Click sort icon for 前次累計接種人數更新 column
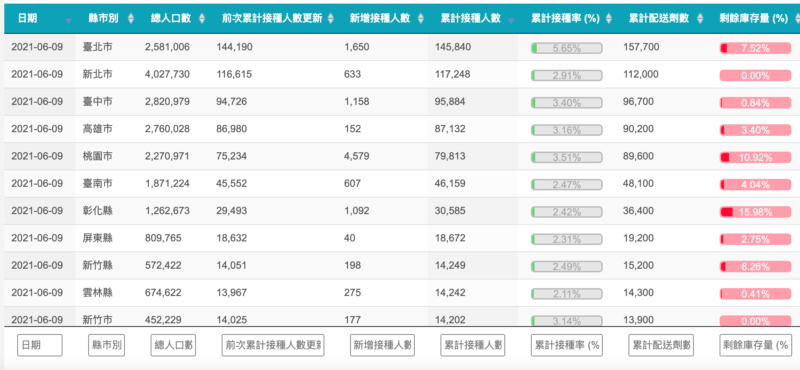This screenshot has height=370, width=800. tap(331, 18)
